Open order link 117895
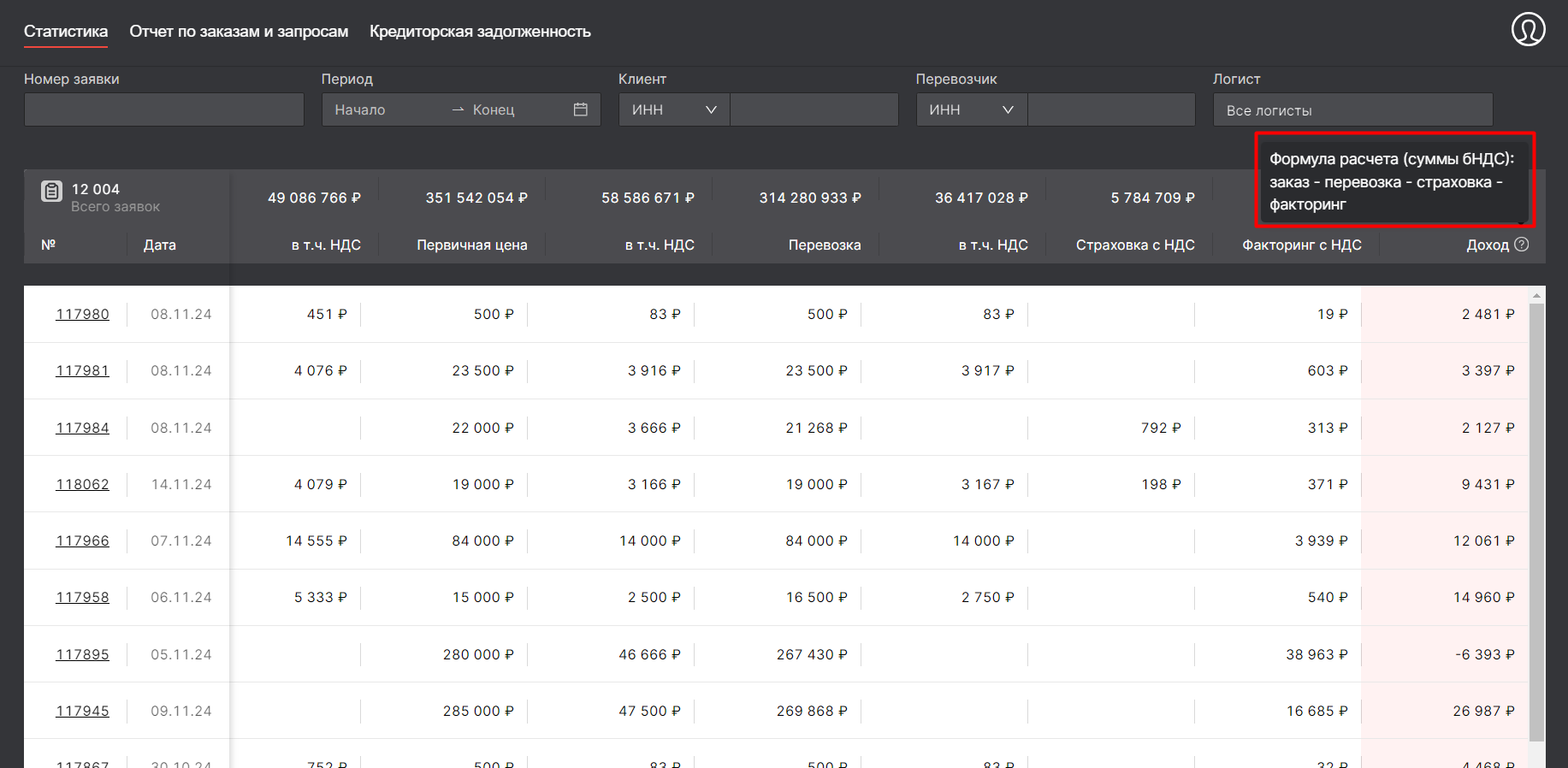This screenshot has width=1568, height=768. 83,654
